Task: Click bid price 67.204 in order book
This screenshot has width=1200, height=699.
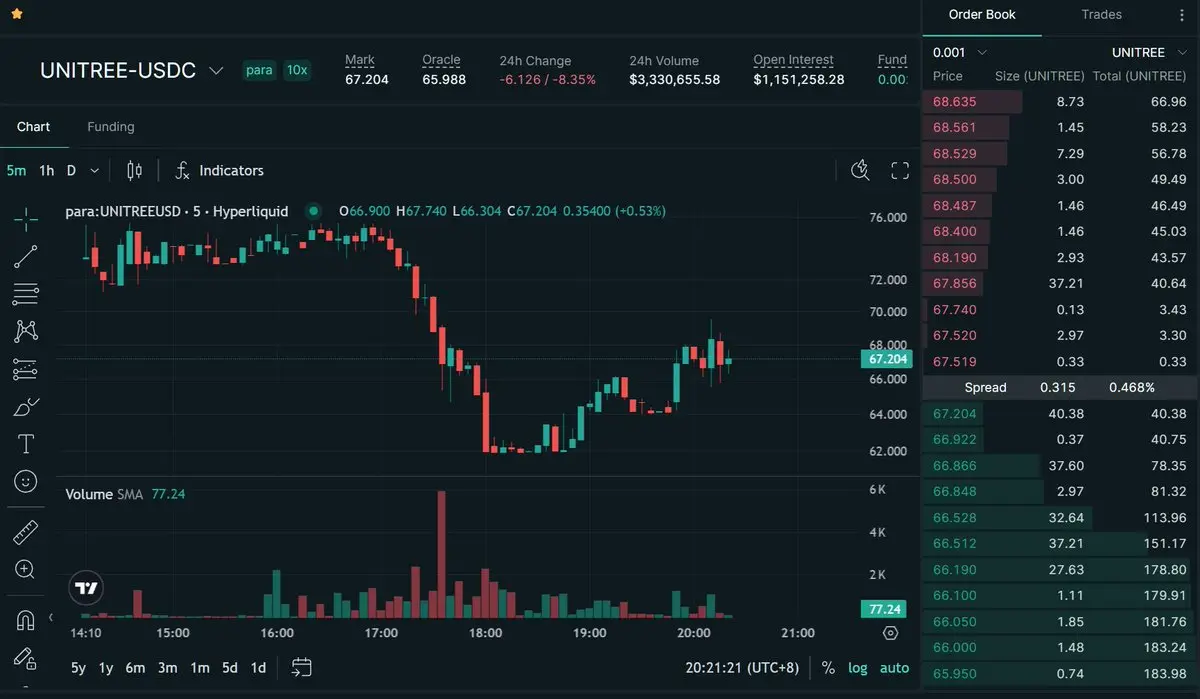Action: tap(954, 413)
